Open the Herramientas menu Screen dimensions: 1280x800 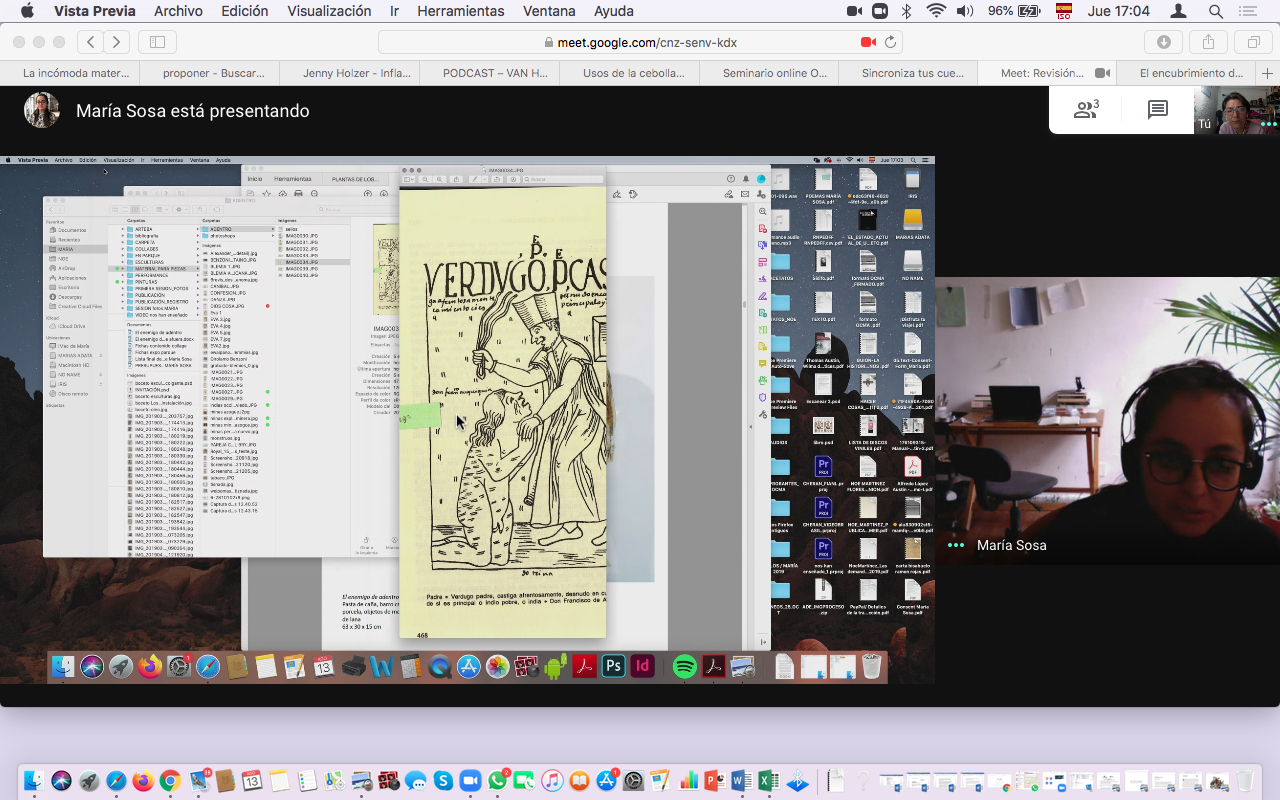pyautogui.click(x=461, y=11)
